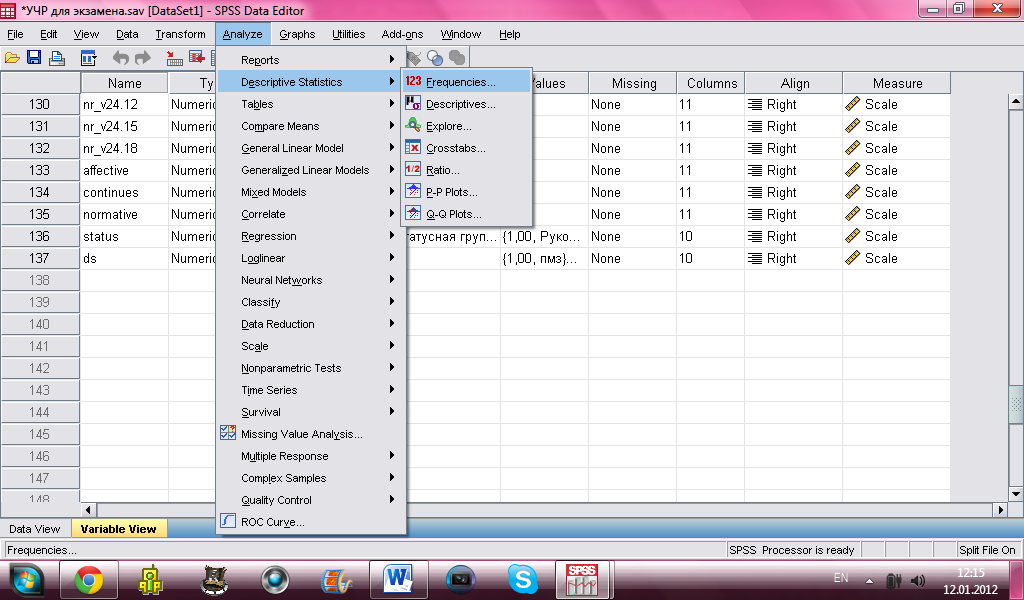
Task: Click the Redo arrow icon
Action: tap(142, 59)
